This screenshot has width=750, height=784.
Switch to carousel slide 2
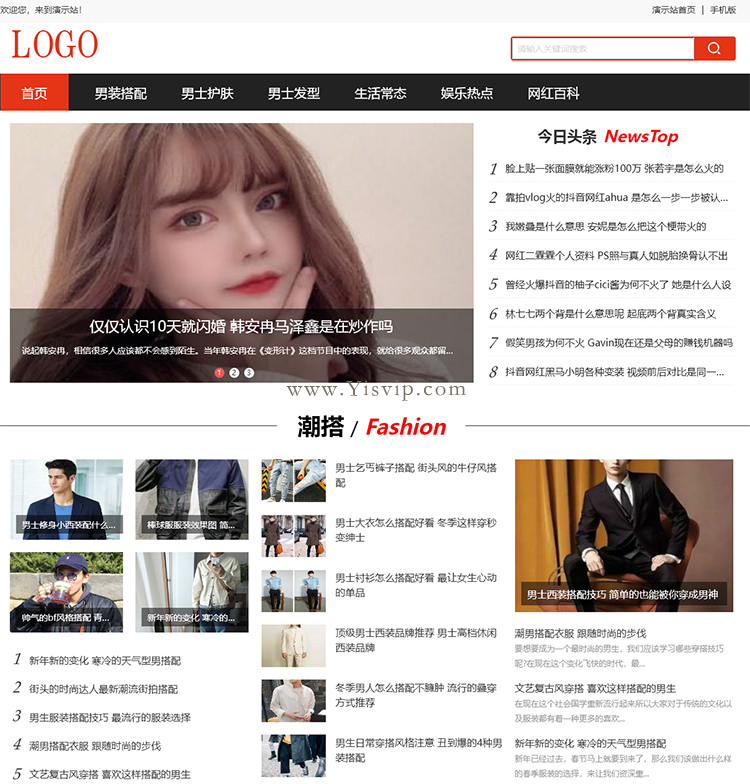coord(234,373)
